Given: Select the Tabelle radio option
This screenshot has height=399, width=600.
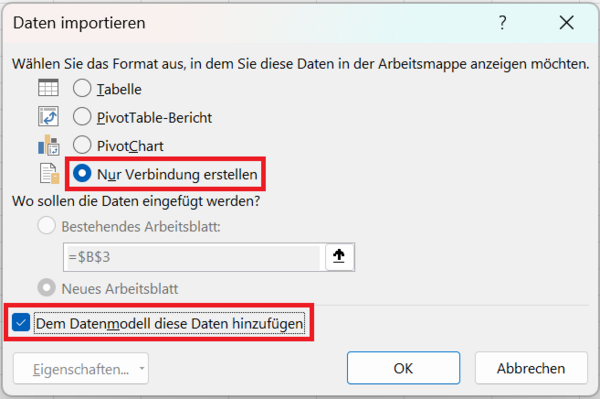Looking at the screenshot, I should pyautogui.click(x=82, y=88).
